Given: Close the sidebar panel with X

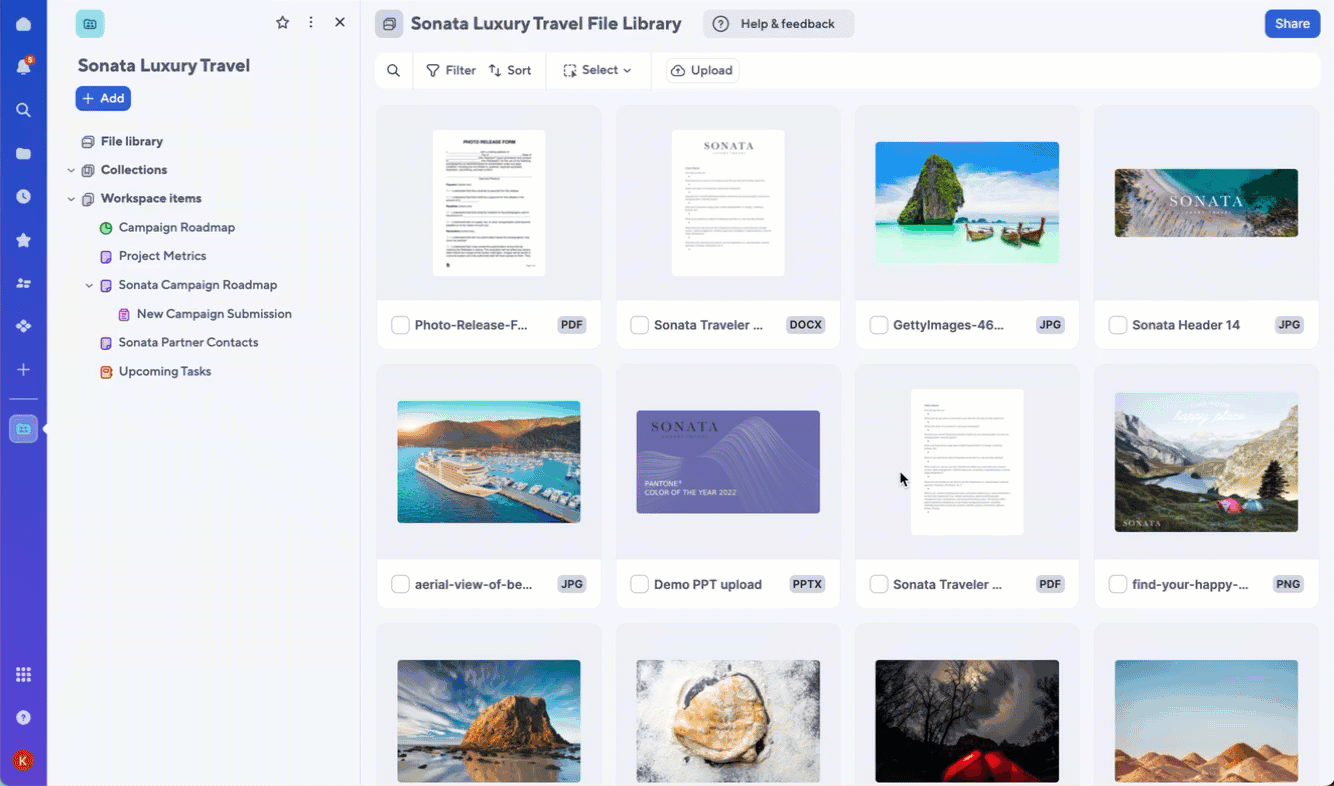Looking at the screenshot, I should tap(340, 22).
